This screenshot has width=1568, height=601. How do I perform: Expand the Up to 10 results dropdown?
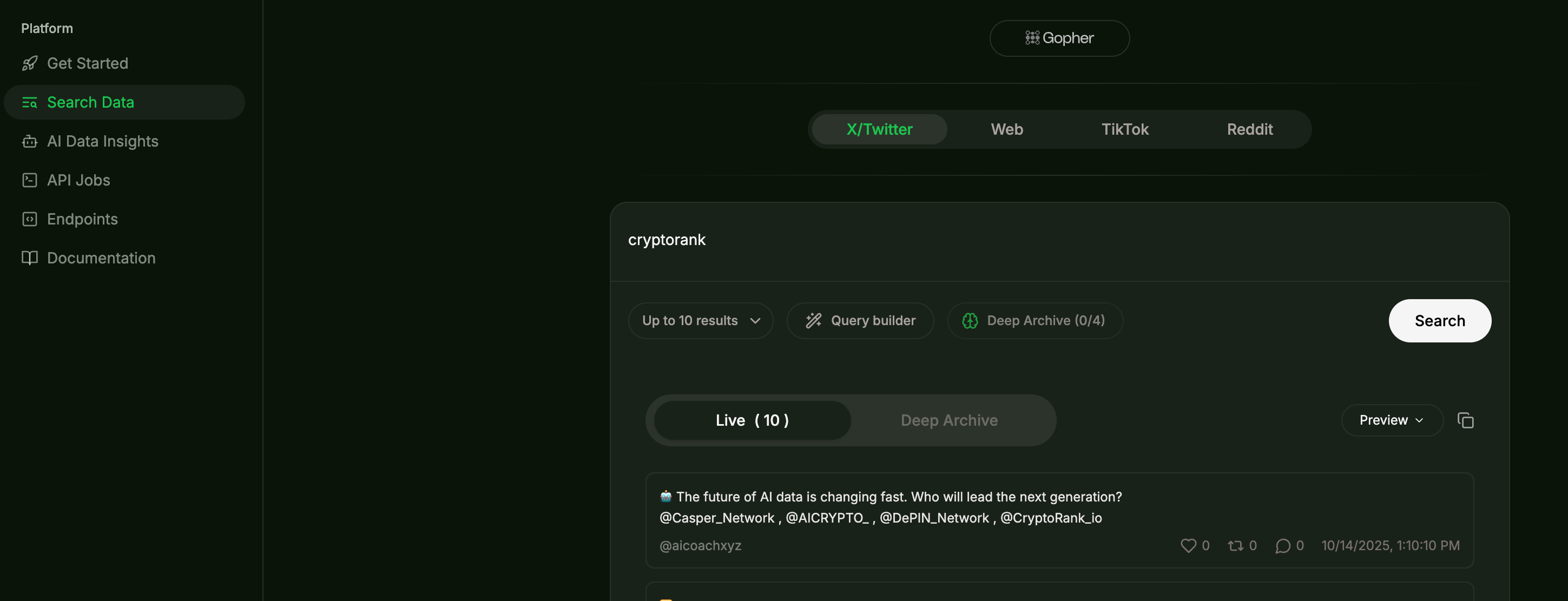700,321
